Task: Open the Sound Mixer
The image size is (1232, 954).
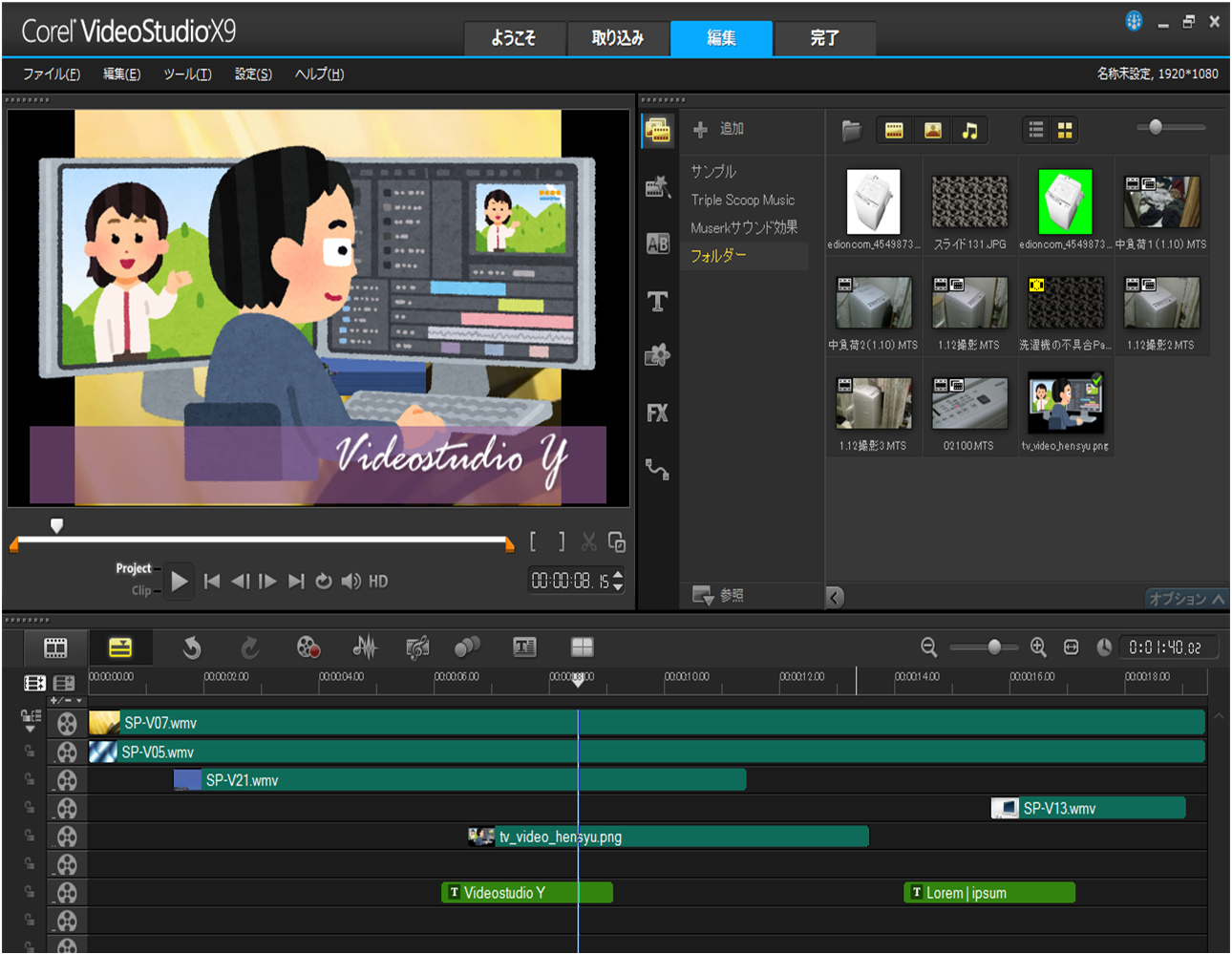Action: [364, 647]
